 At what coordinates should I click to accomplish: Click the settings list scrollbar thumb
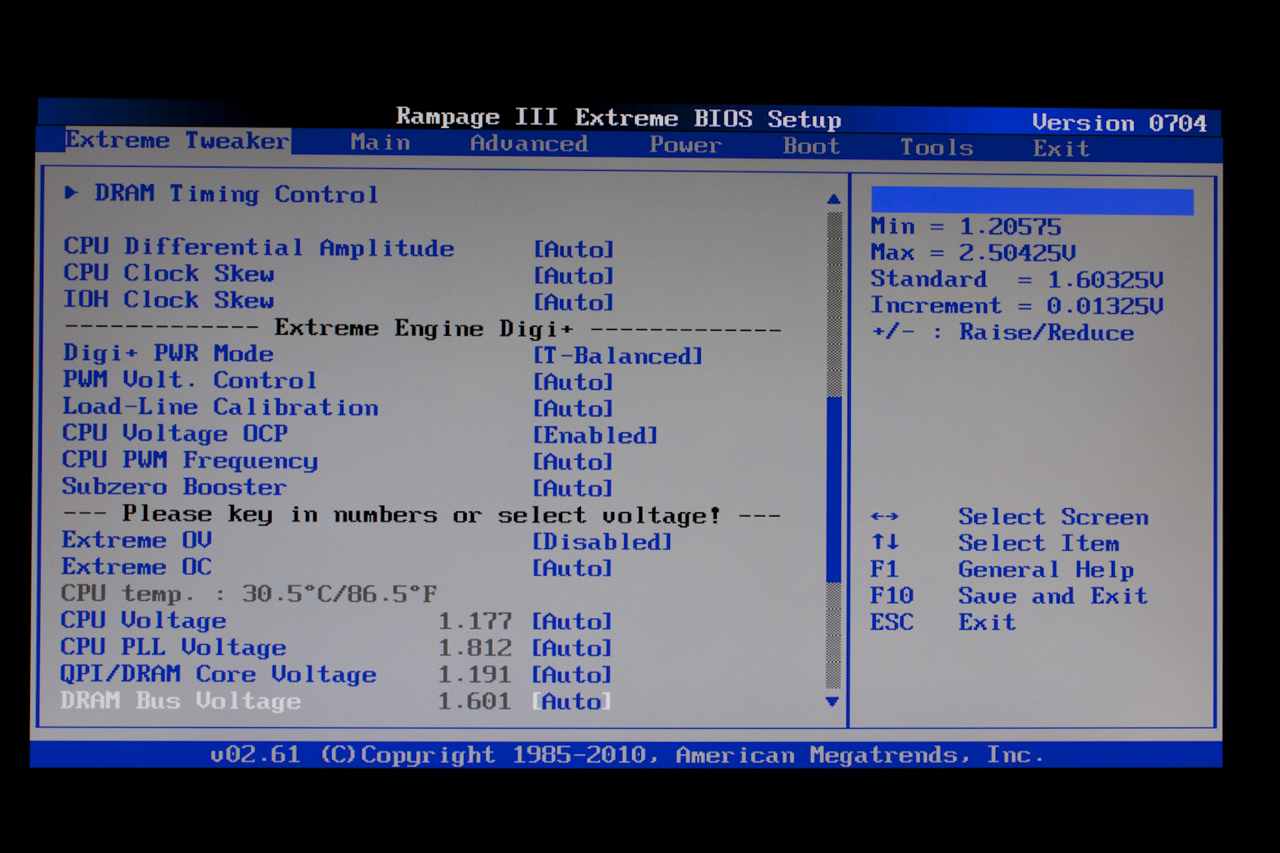(834, 489)
